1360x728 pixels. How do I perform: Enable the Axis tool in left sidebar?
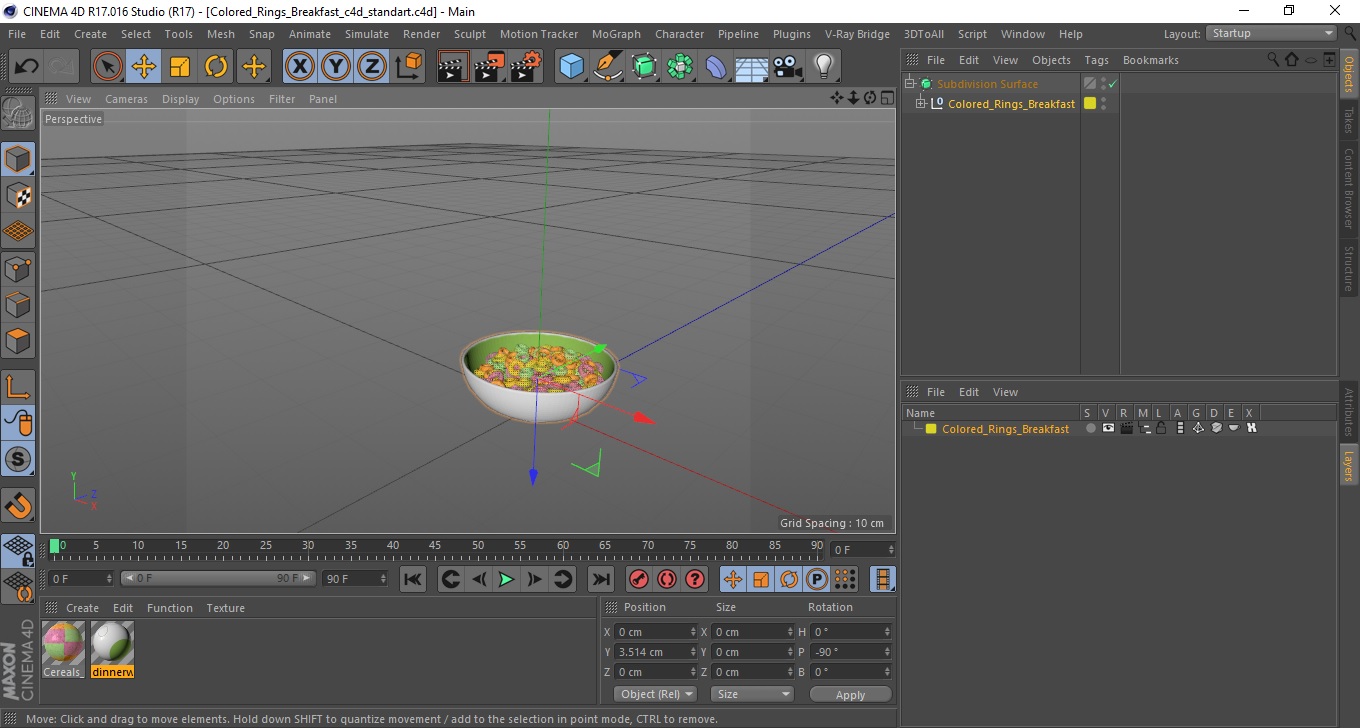[18, 387]
